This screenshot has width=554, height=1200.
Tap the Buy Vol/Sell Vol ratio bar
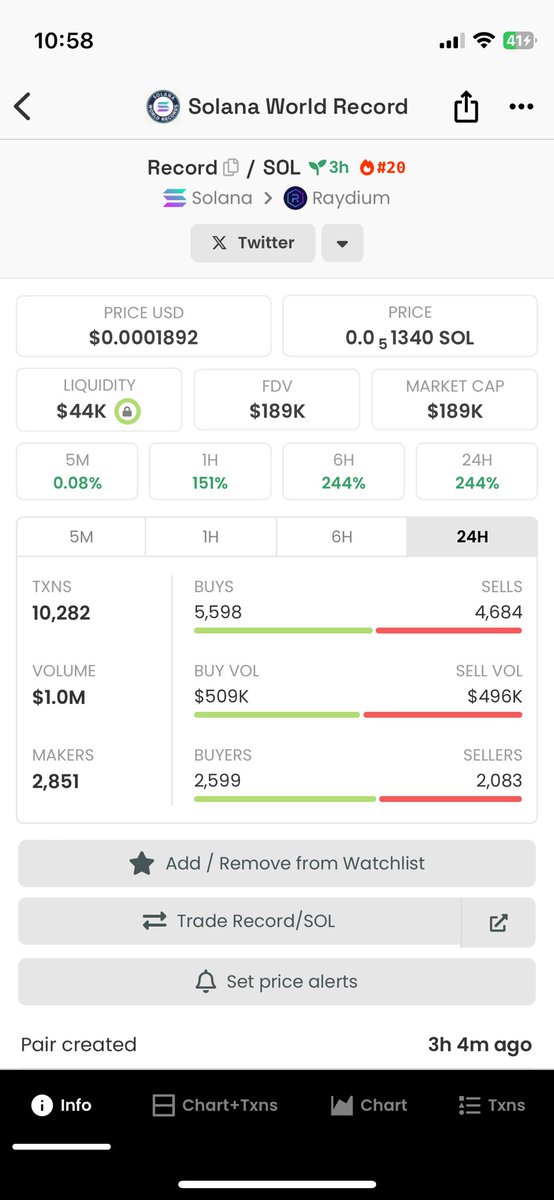click(358, 715)
